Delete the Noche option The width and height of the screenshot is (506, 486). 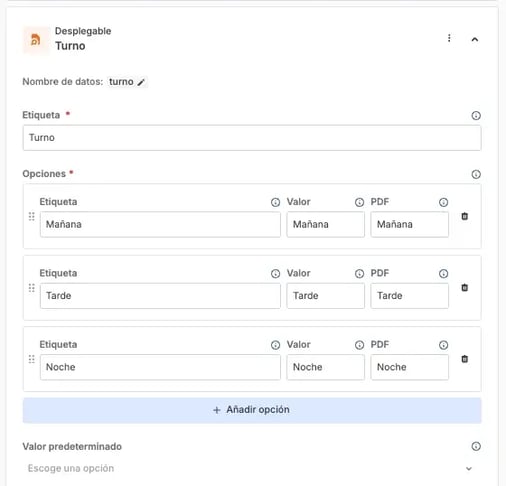pos(464,359)
